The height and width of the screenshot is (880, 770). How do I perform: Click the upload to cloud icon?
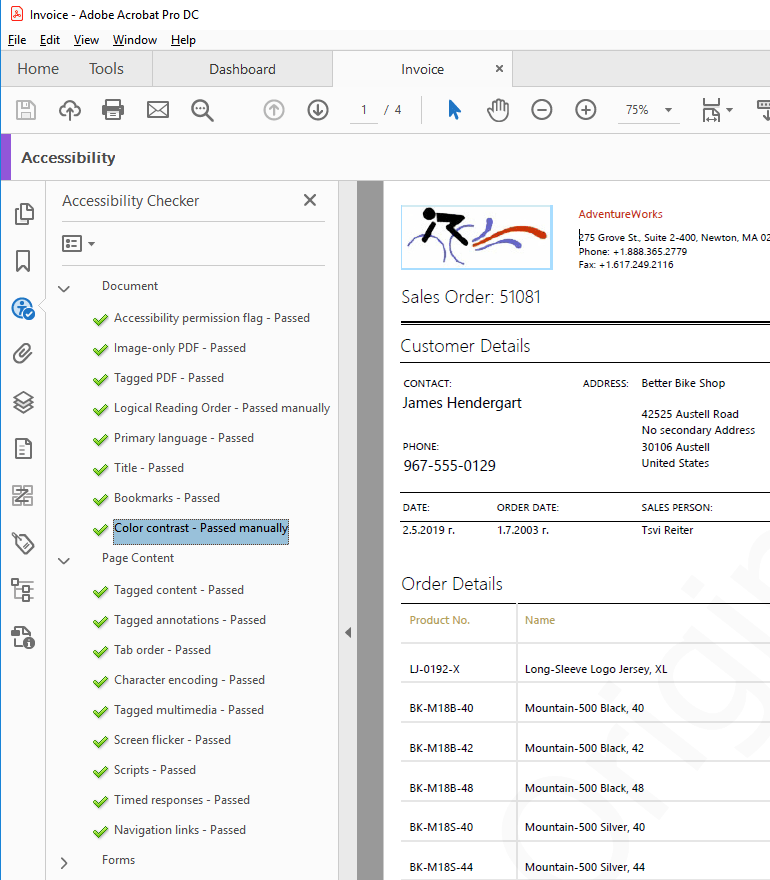[x=70, y=110]
